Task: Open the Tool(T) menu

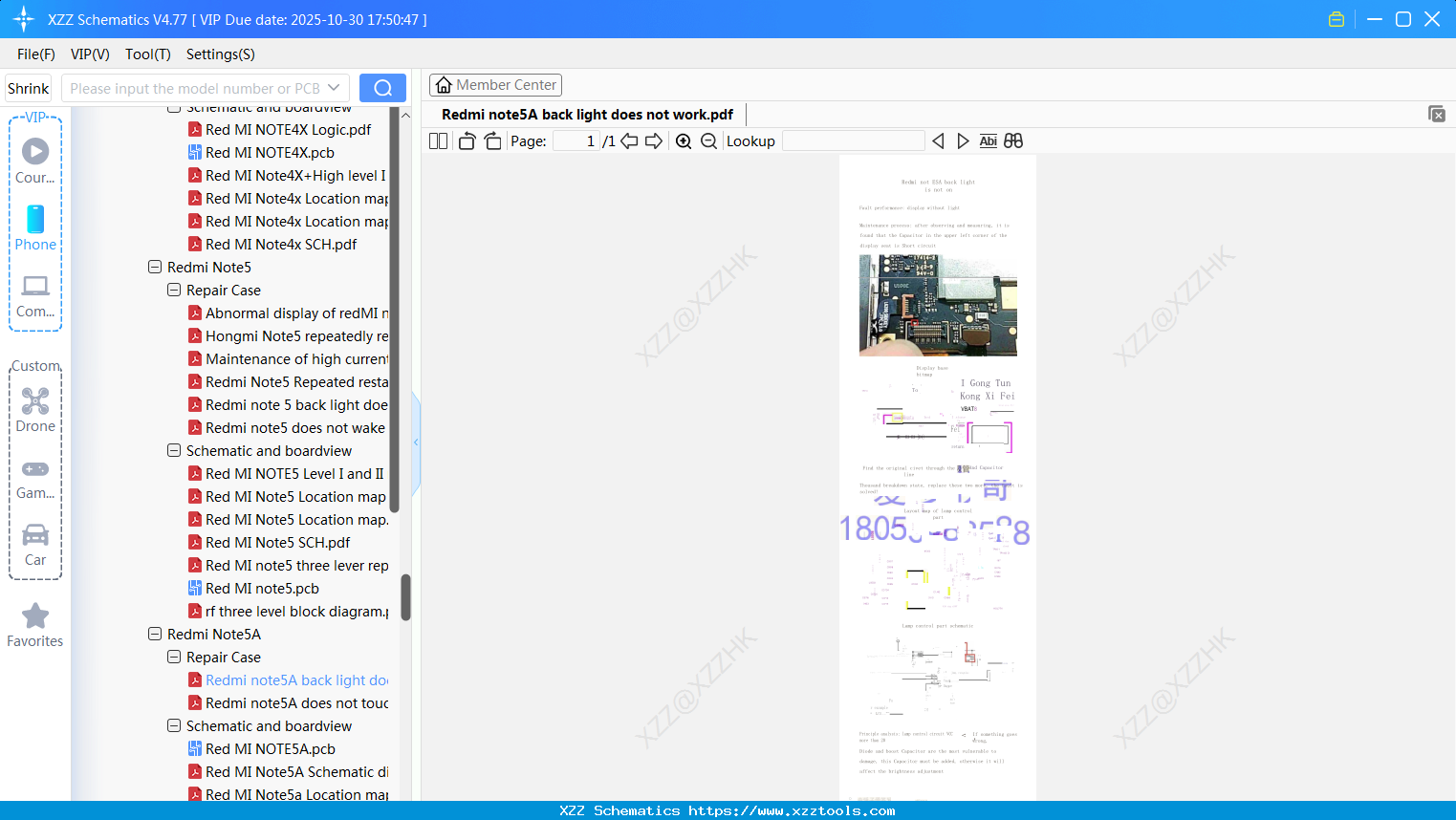Action: click(x=148, y=54)
